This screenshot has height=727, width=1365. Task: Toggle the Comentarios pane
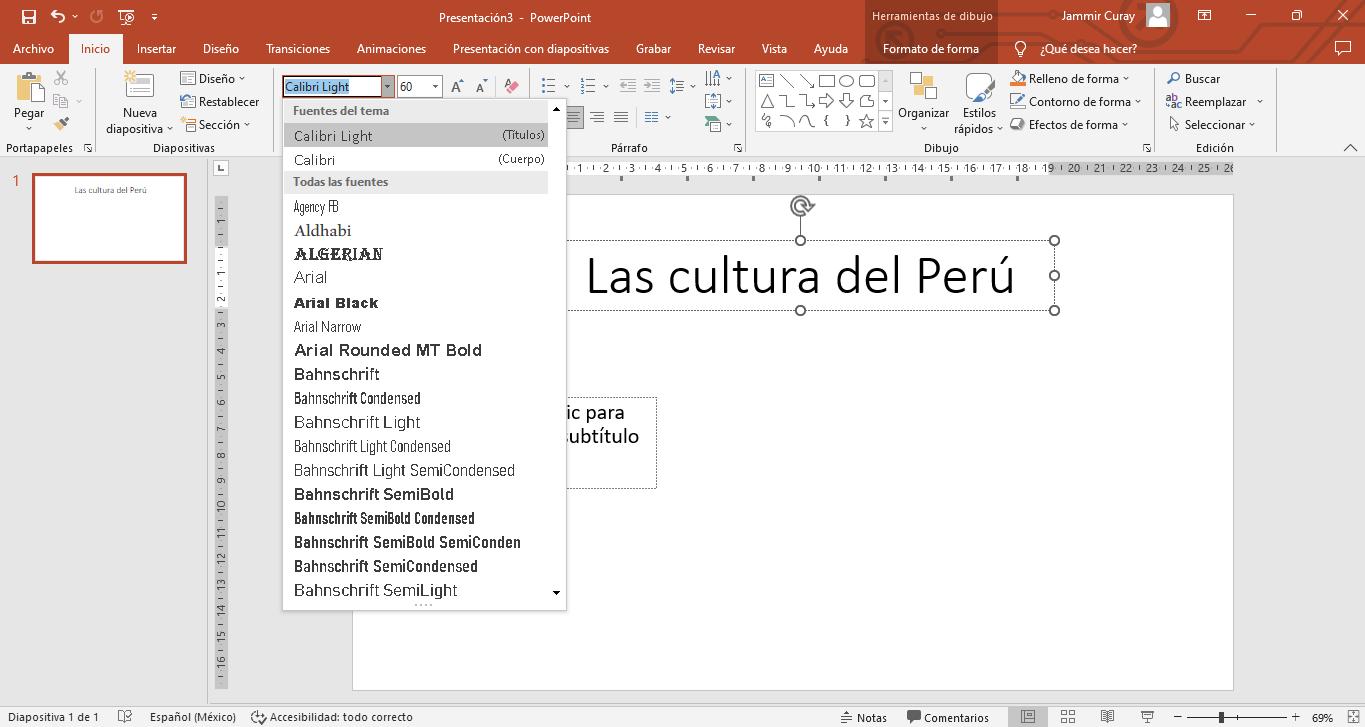coord(948,717)
